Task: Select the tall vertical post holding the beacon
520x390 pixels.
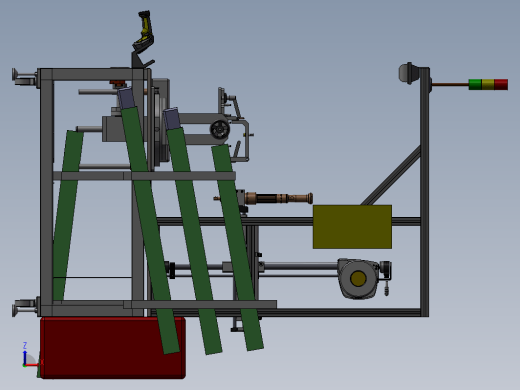Action: [424, 192]
